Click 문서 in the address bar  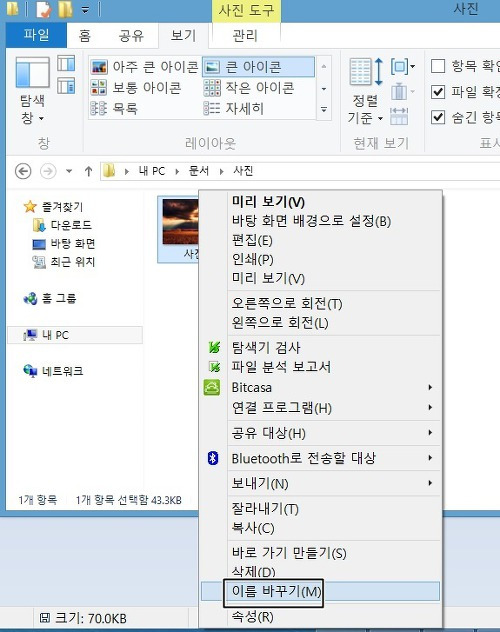[199, 171]
